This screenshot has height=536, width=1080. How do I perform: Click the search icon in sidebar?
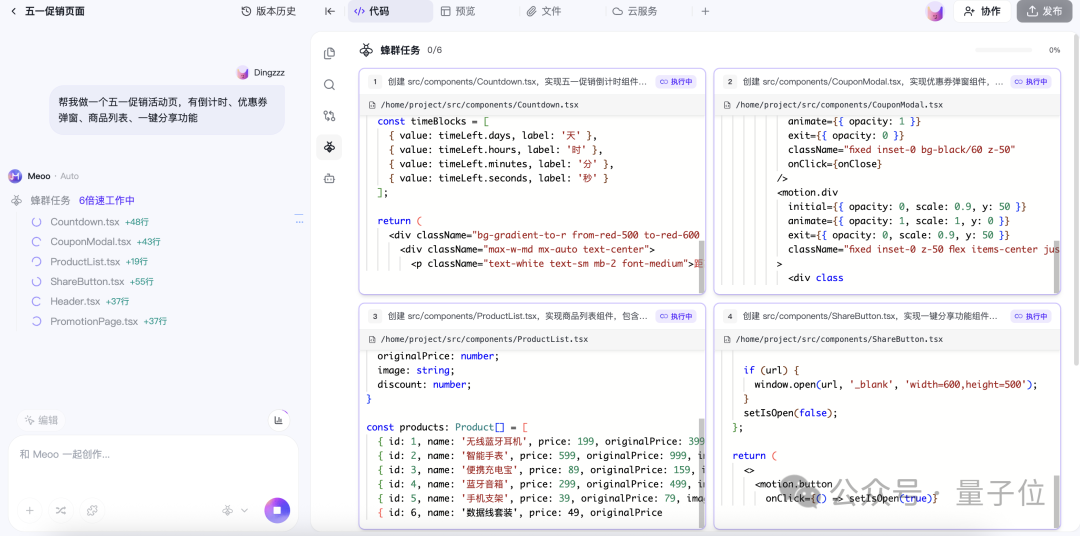tap(329, 85)
